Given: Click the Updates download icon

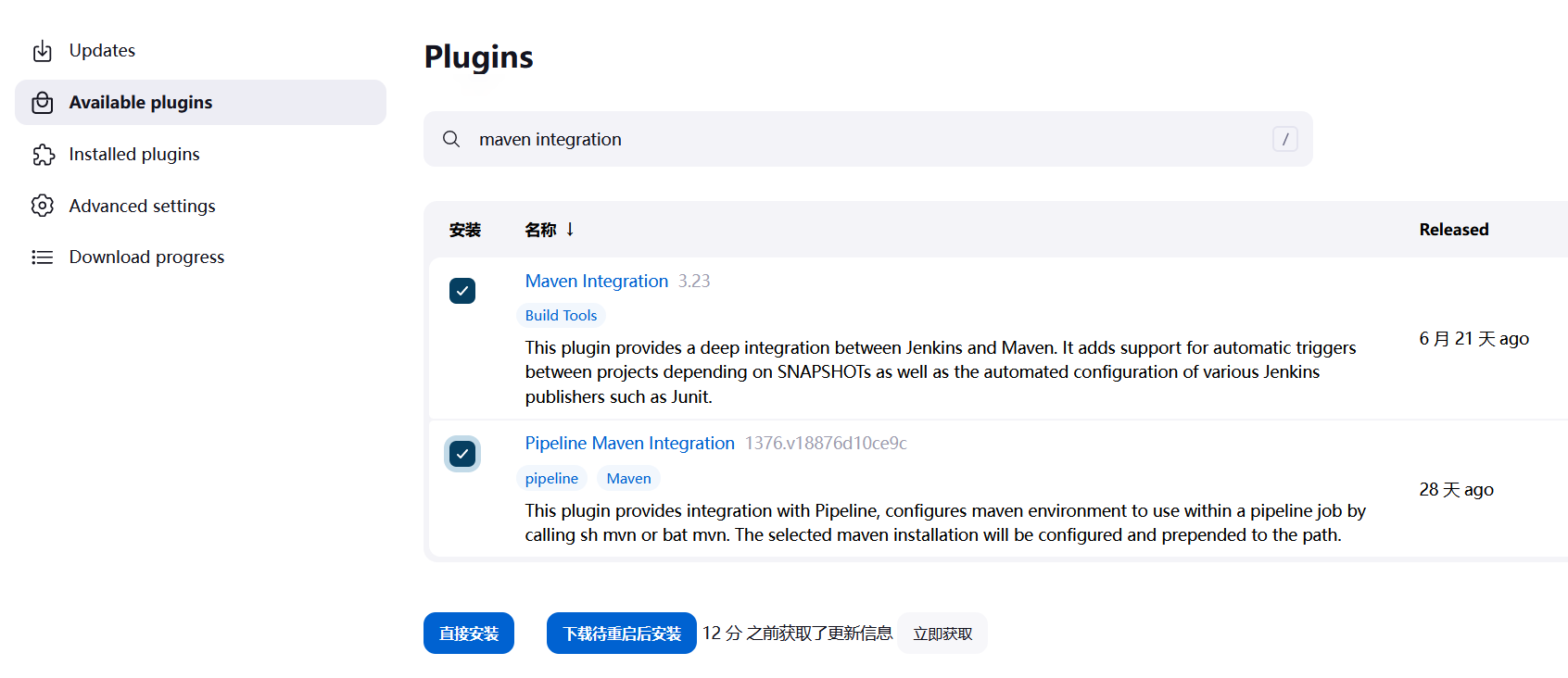Looking at the screenshot, I should pos(43,51).
